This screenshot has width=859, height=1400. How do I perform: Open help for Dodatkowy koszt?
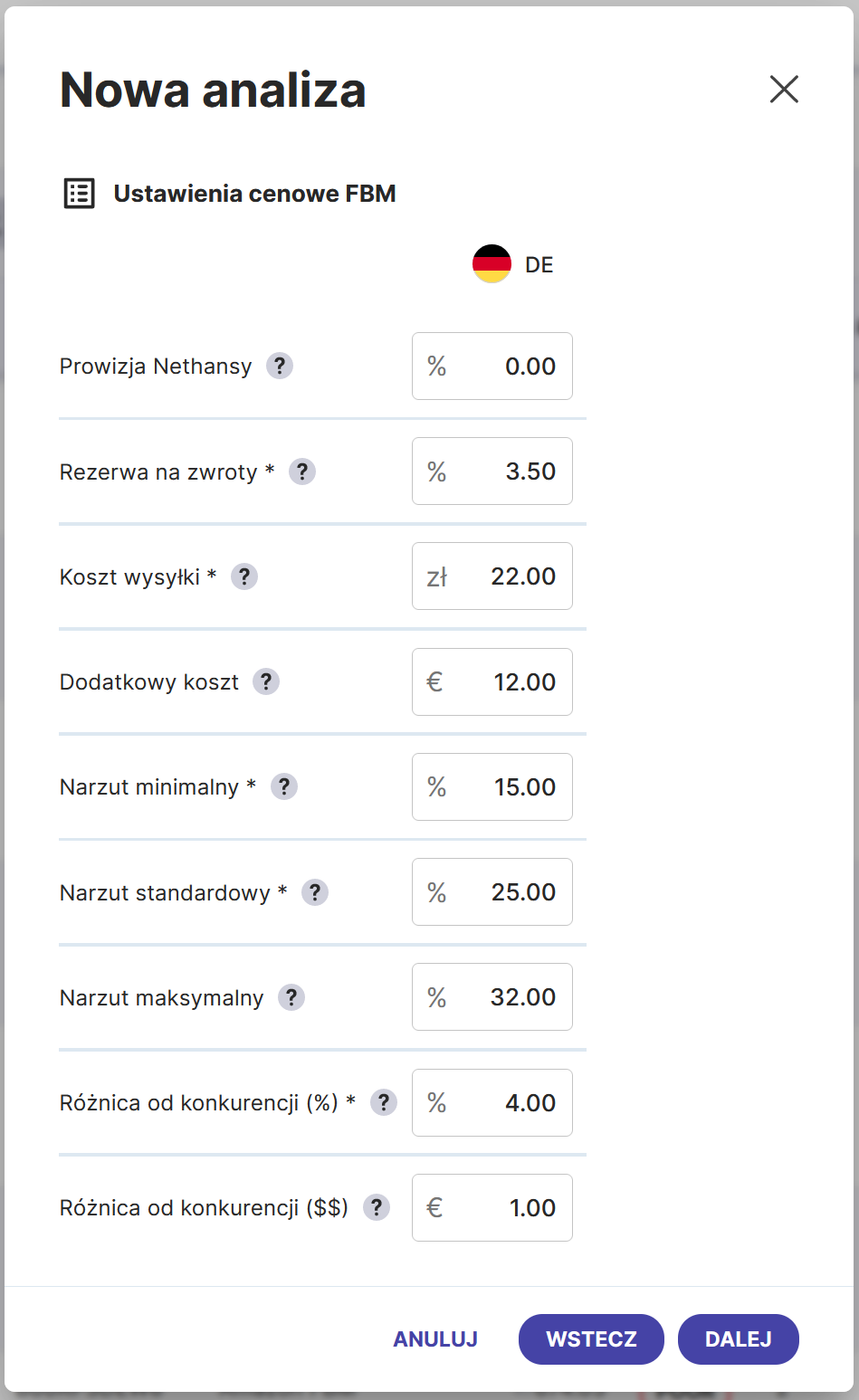point(266,681)
